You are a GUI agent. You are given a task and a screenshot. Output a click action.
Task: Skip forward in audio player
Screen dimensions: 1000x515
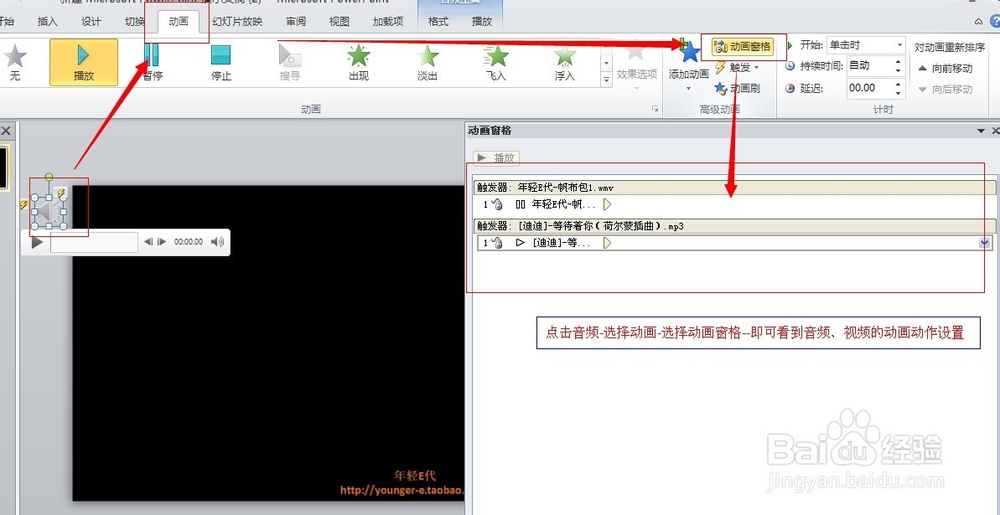pyautogui.click(x=161, y=242)
